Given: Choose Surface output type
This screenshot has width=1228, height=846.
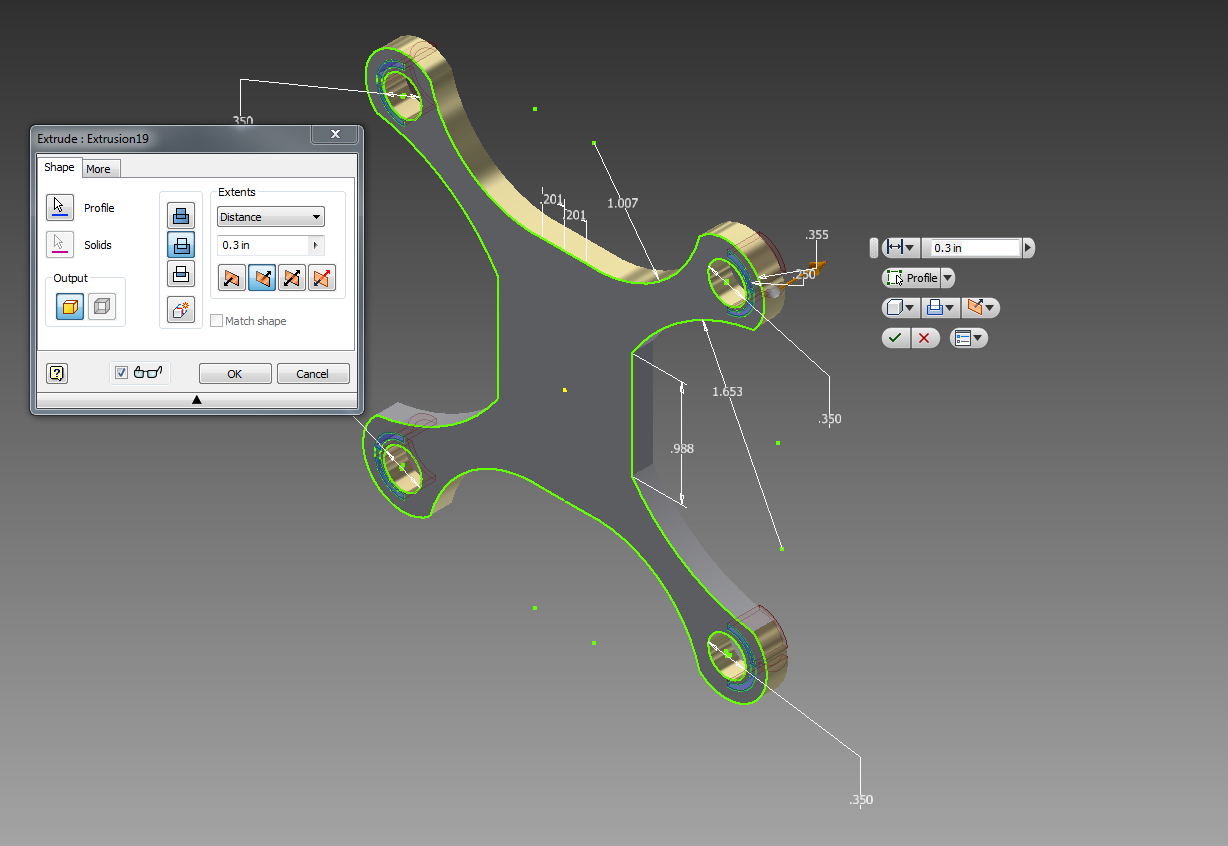Looking at the screenshot, I should coord(101,307).
